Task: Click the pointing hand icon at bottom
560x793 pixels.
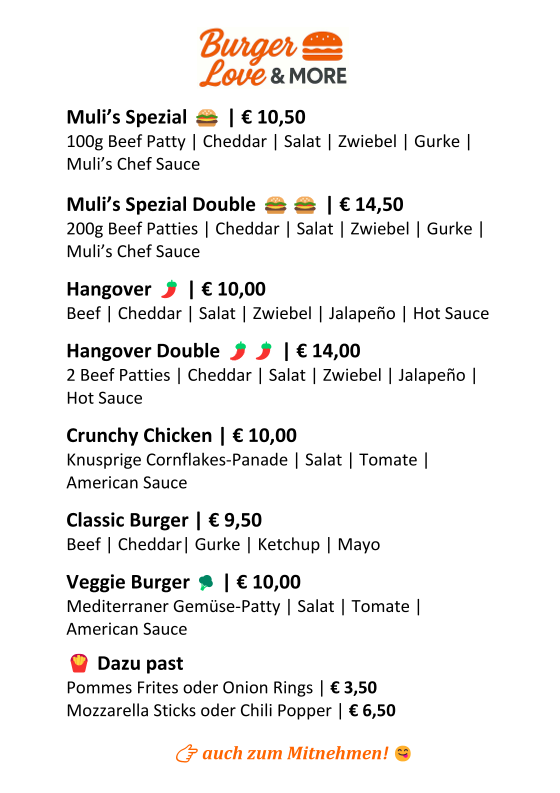Action: (x=186, y=754)
